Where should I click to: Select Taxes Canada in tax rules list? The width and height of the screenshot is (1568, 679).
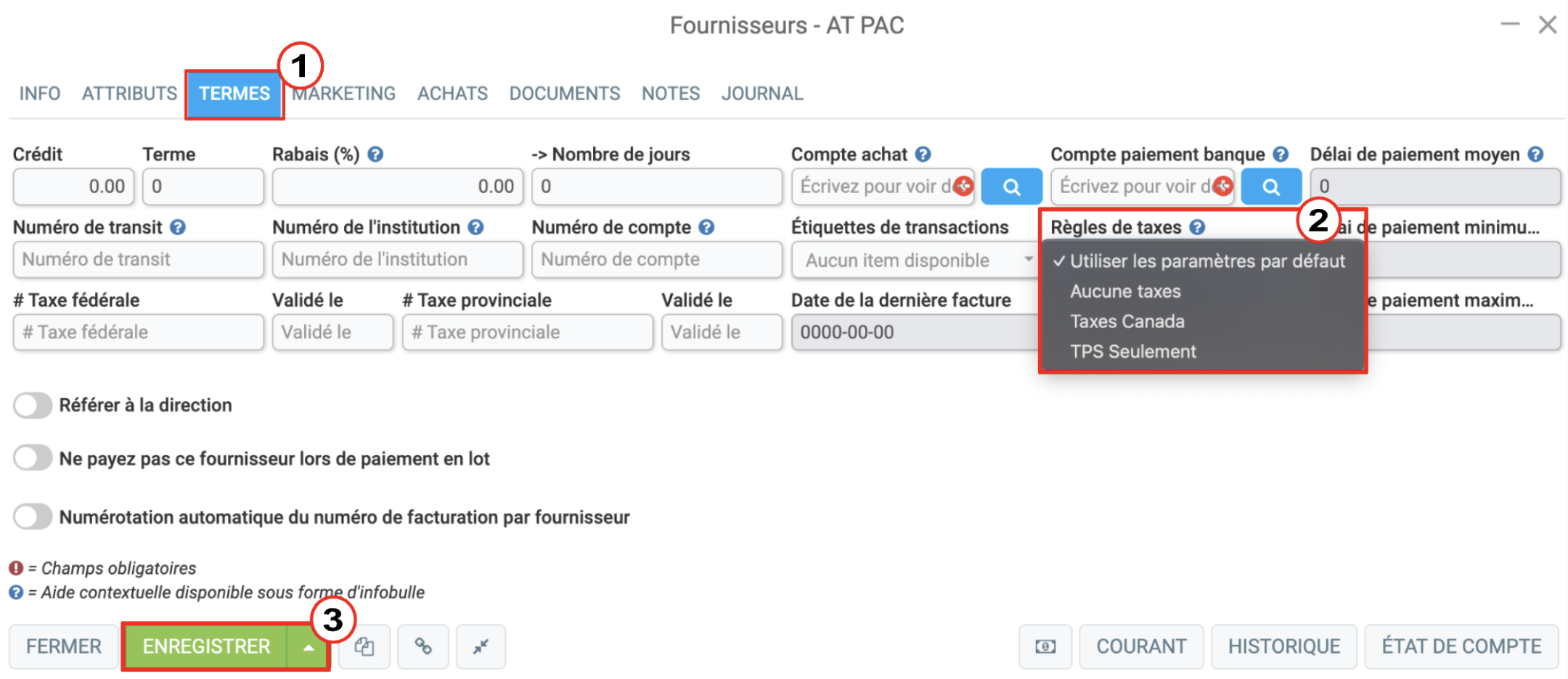click(1127, 321)
